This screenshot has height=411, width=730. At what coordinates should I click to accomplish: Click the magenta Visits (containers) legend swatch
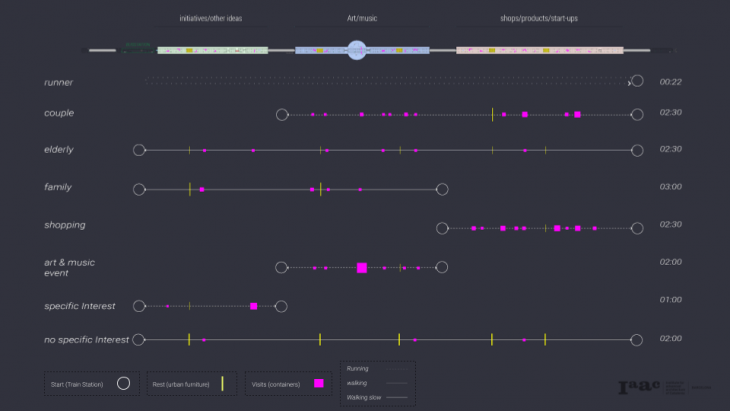(x=319, y=383)
